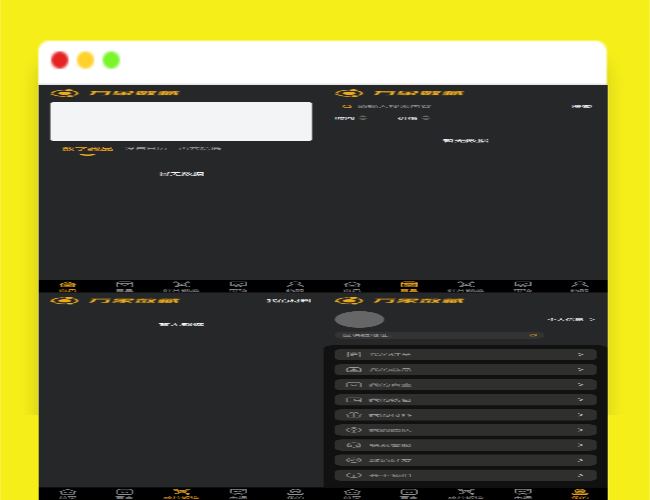This screenshot has width=650, height=500.
Task: Click the highlighted center nav icon in bottom-left panel
Action: pos(181,493)
